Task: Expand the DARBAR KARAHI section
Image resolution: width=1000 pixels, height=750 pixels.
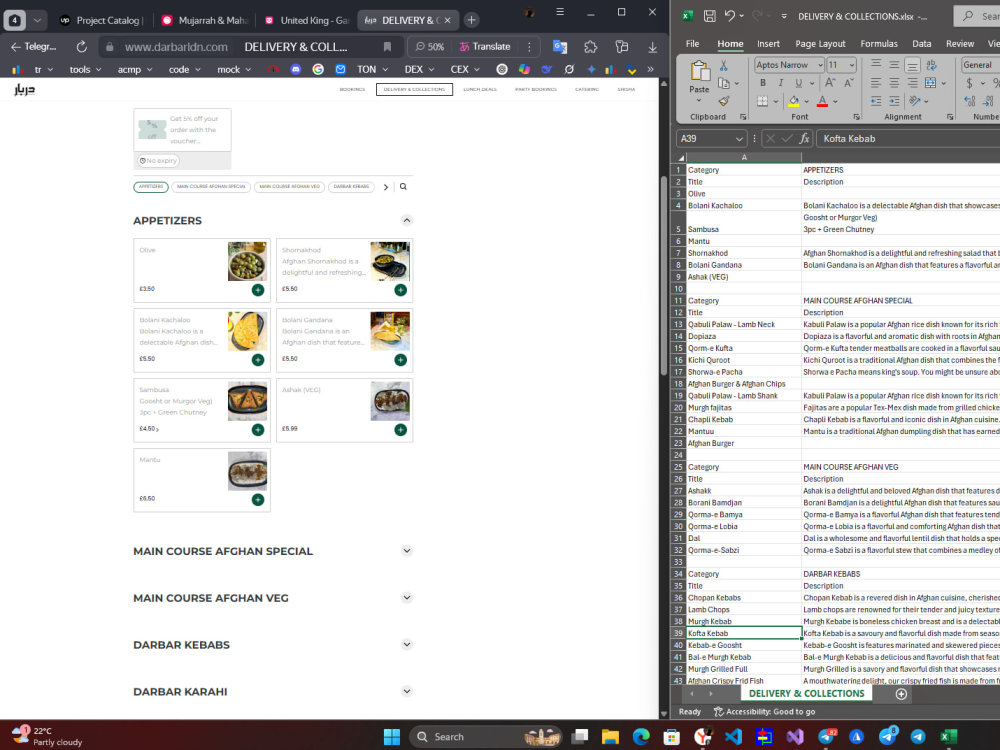Action: (407, 691)
